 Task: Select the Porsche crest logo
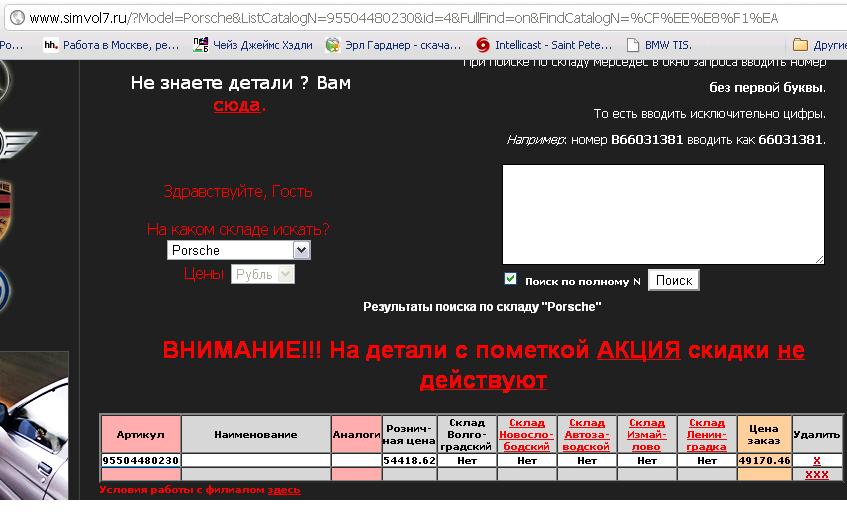[7, 212]
